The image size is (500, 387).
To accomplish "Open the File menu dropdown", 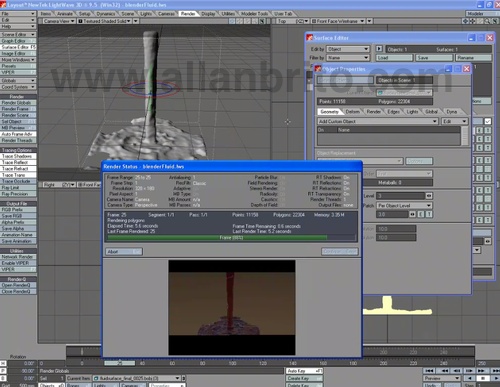I will point(18,14).
